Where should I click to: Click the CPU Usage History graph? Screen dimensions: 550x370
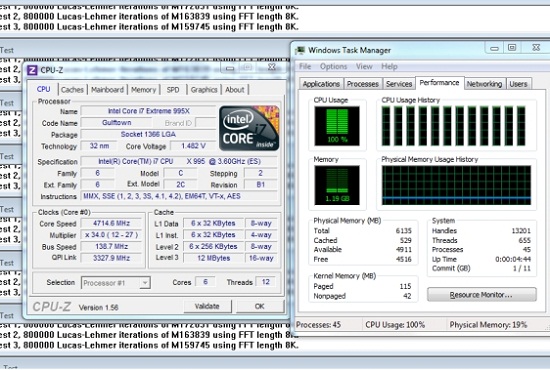click(x=455, y=126)
